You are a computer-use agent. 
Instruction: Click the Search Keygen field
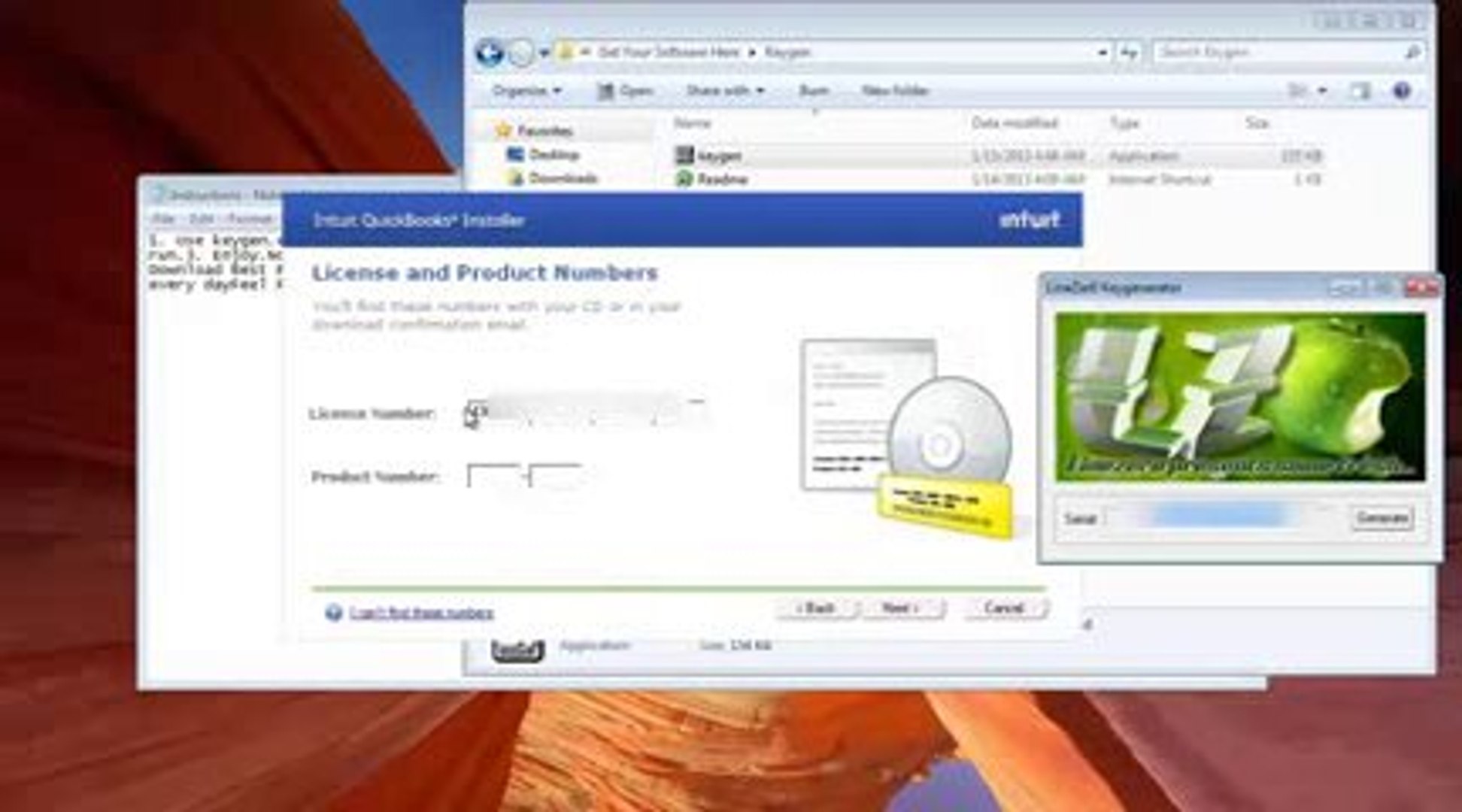[x=1277, y=52]
